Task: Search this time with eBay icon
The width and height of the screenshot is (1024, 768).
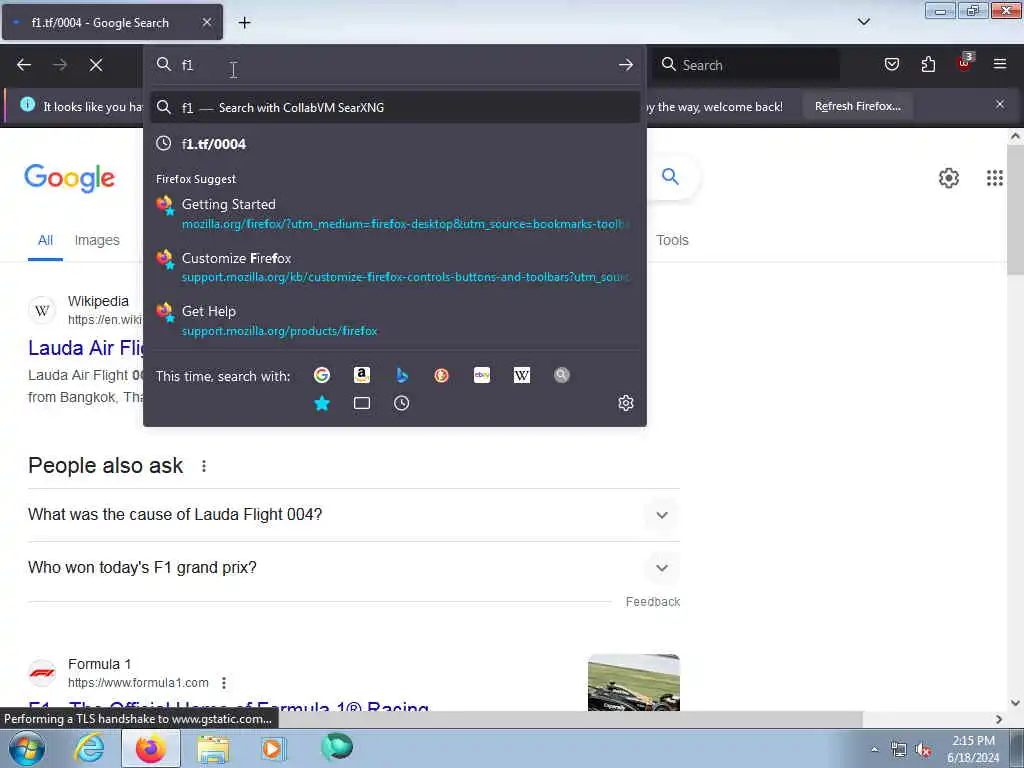Action: tap(482, 375)
